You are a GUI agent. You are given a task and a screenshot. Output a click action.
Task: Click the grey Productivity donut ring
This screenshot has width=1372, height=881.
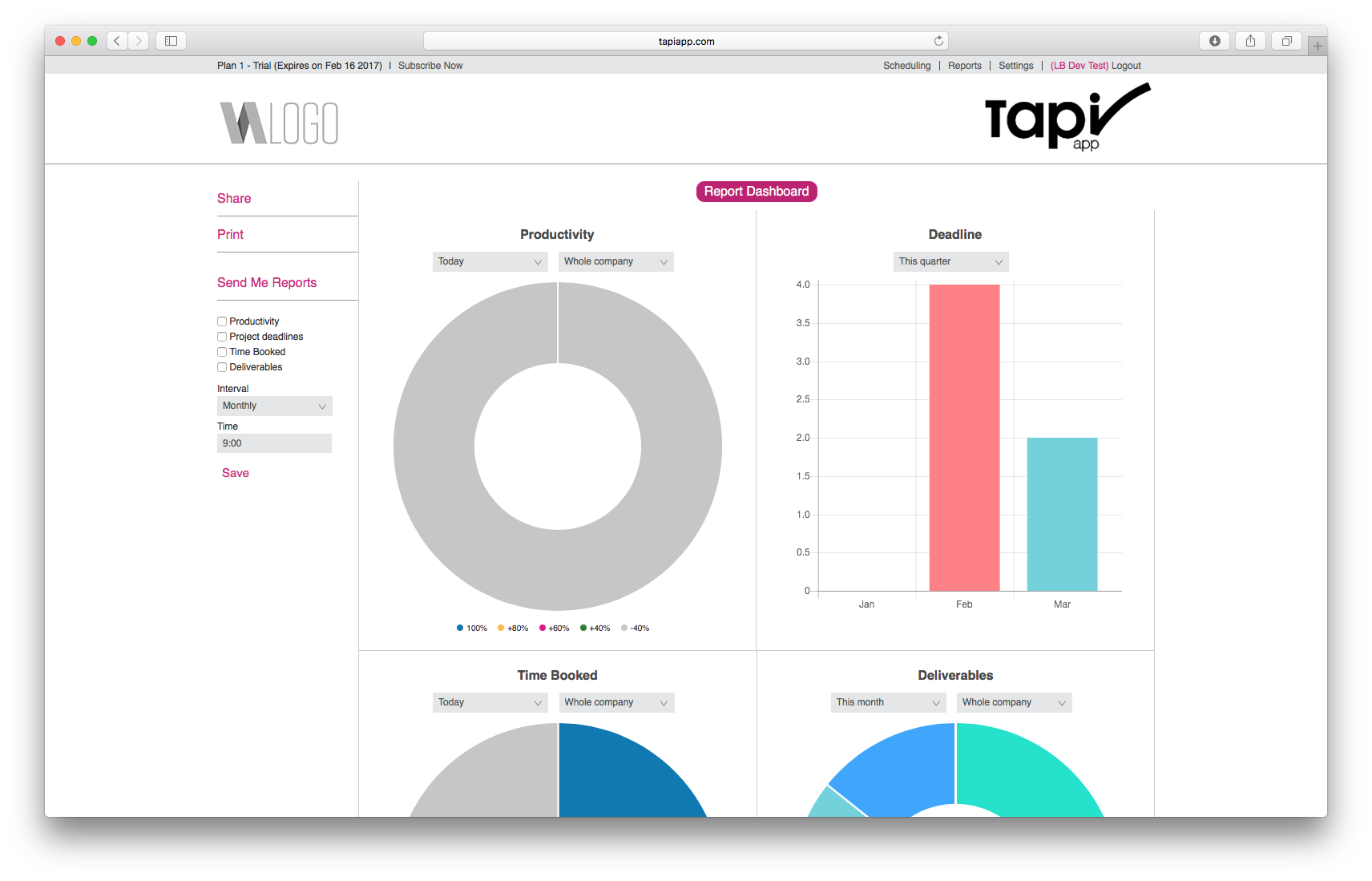tap(433, 447)
